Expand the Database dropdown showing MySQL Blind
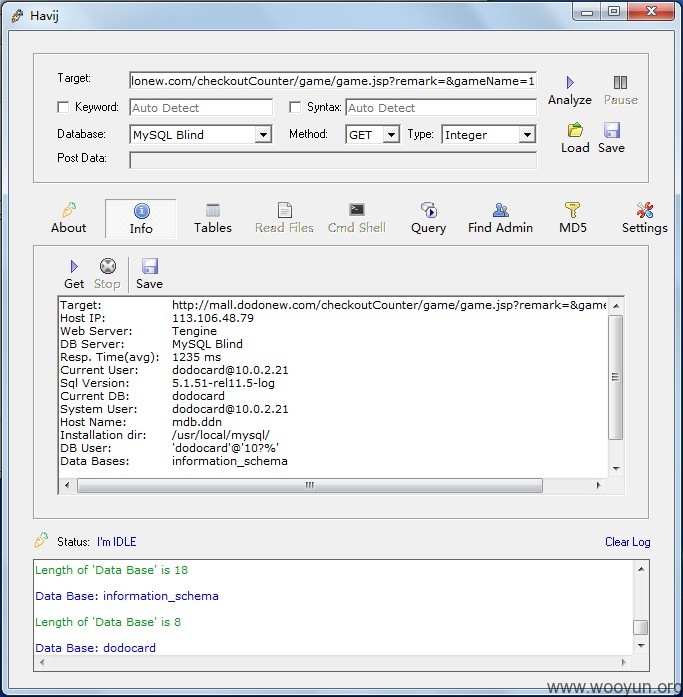 [263, 135]
